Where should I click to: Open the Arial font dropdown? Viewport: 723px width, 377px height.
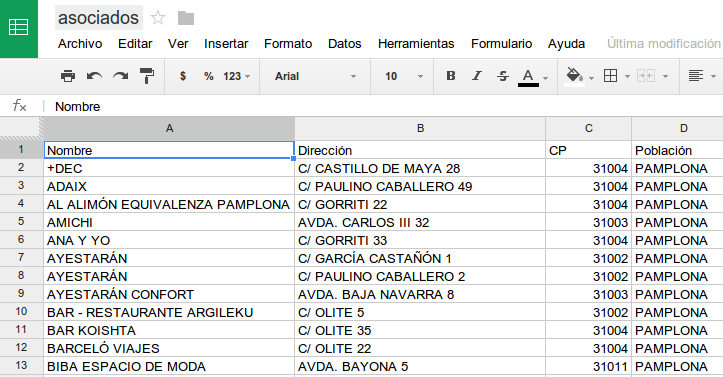tap(315, 76)
